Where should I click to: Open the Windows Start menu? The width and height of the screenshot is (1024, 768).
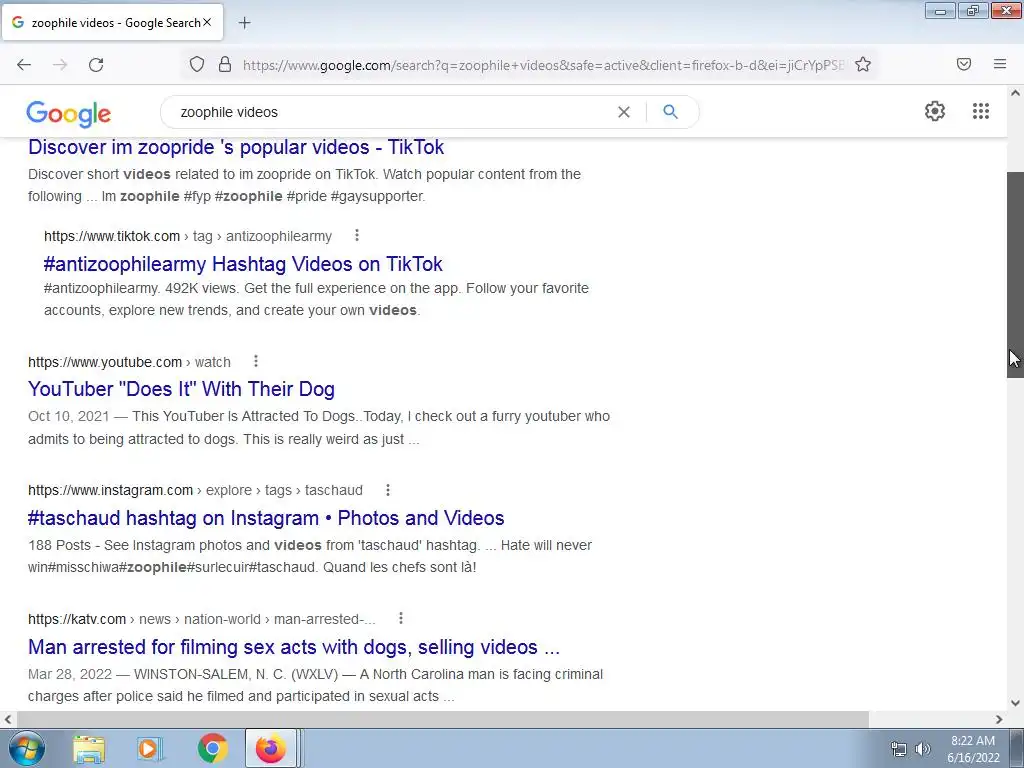[27, 748]
